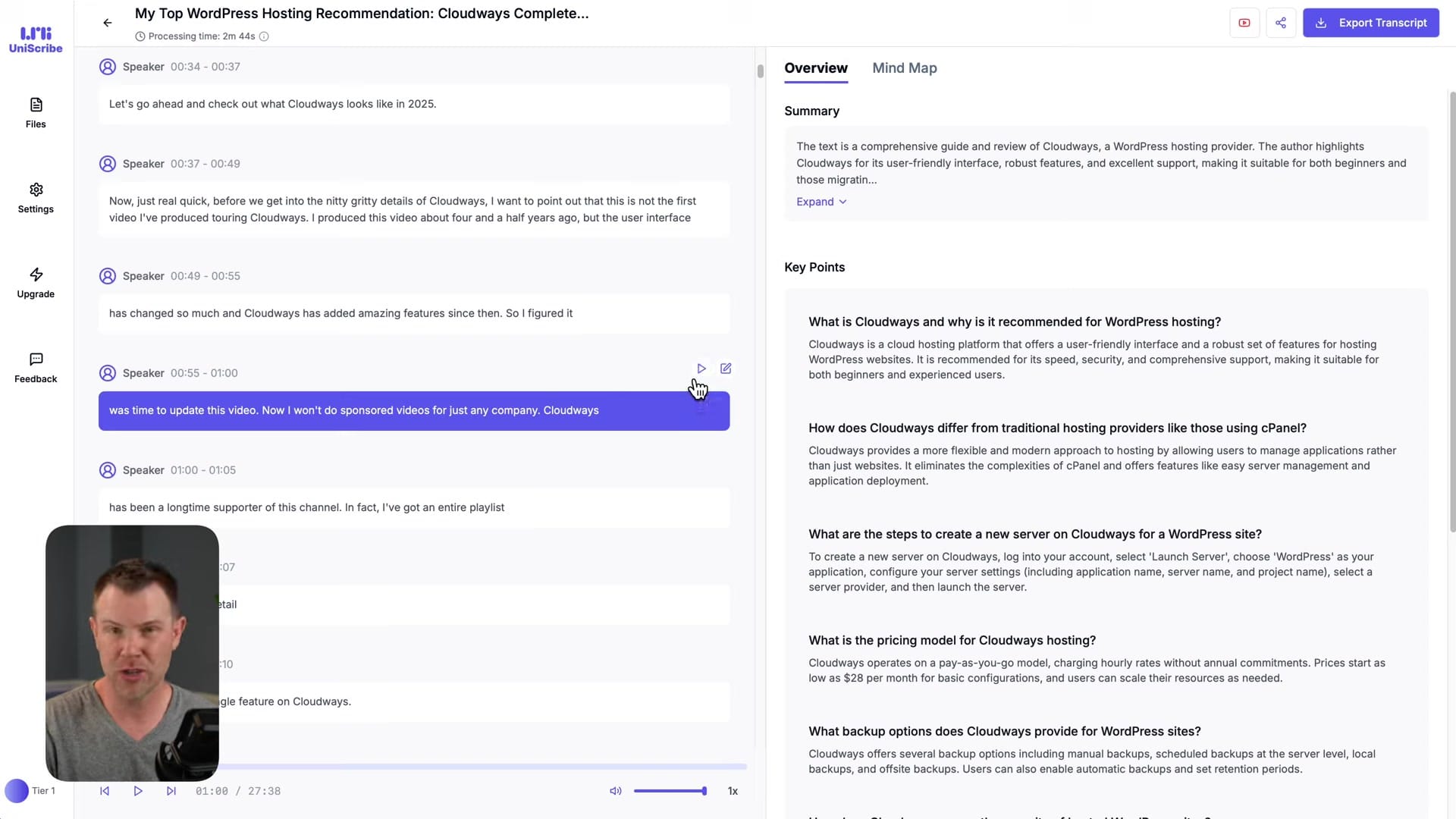
Task: Click the Tier 1 user avatar
Action: tap(17, 791)
